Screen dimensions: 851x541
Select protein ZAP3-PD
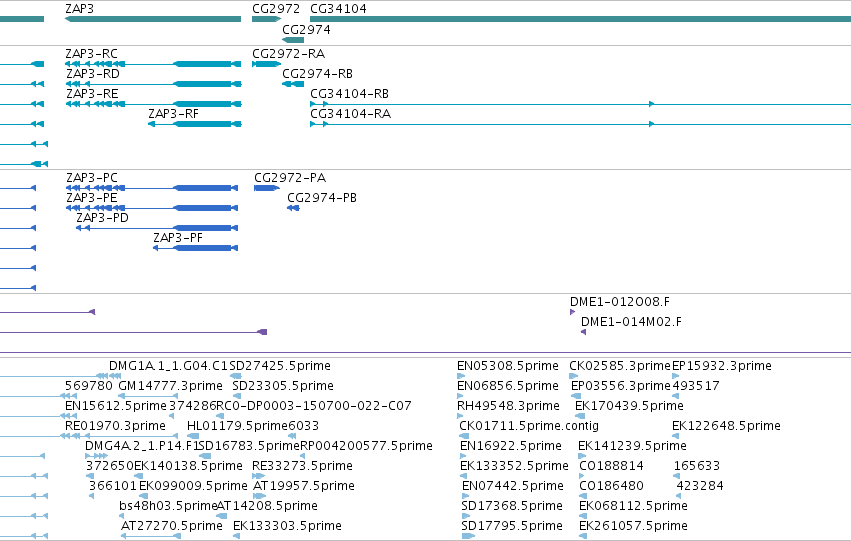coord(103,218)
